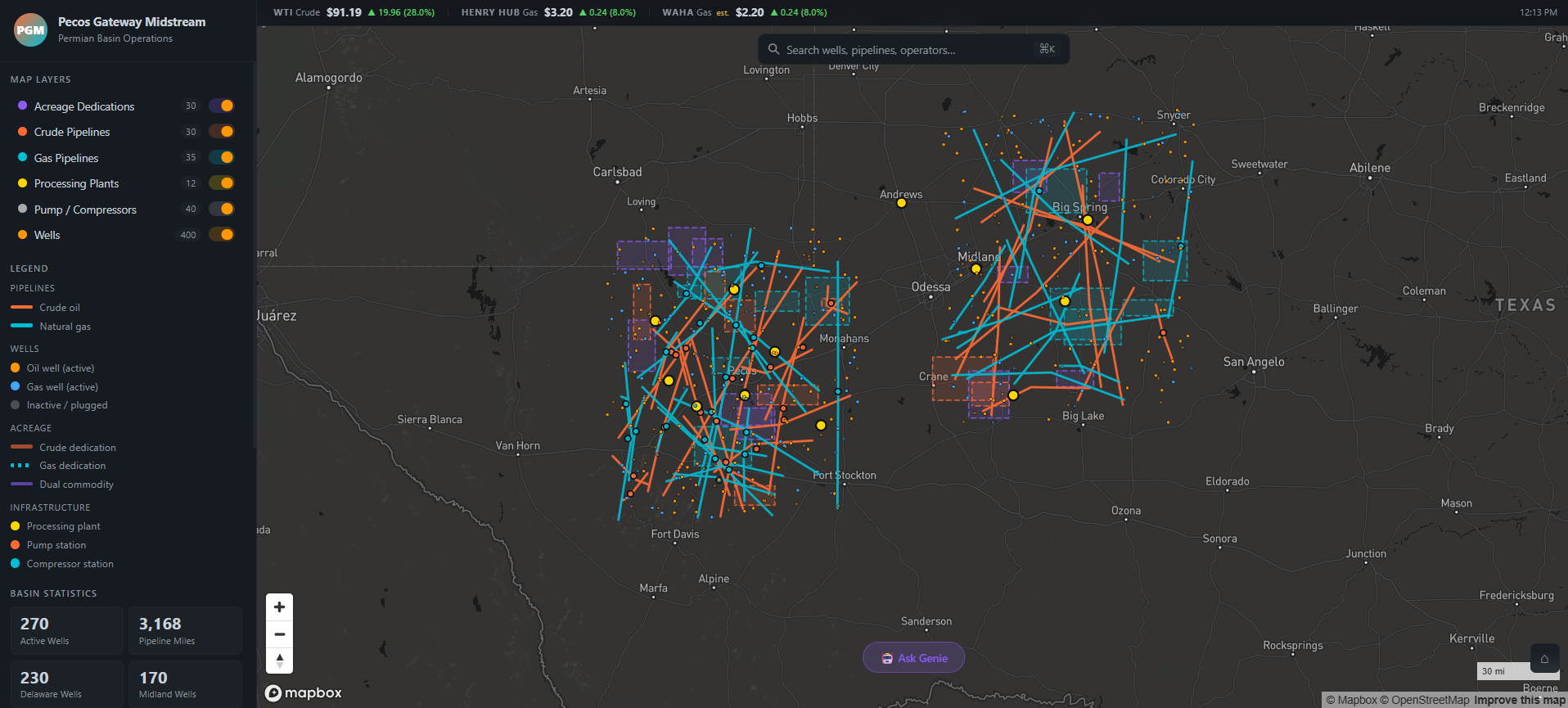The height and width of the screenshot is (708, 1568).
Task: Turn off the Processing Plants layer
Action: tap(221, 183)
